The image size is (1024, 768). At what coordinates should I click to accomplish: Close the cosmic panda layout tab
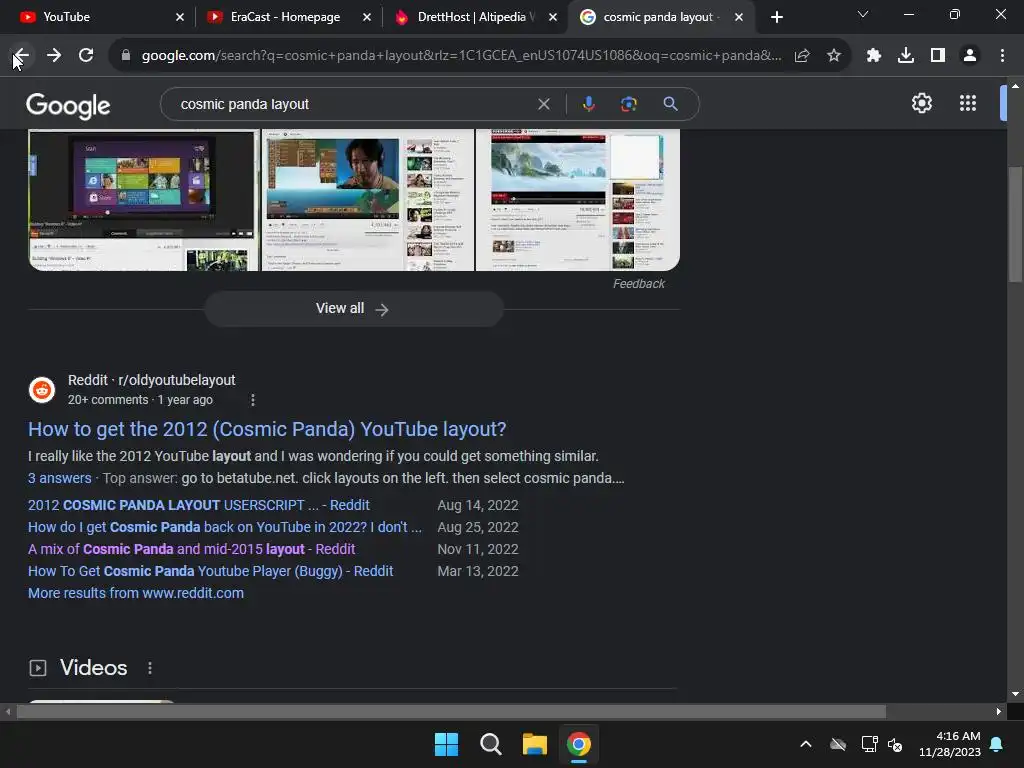[739, 17]
